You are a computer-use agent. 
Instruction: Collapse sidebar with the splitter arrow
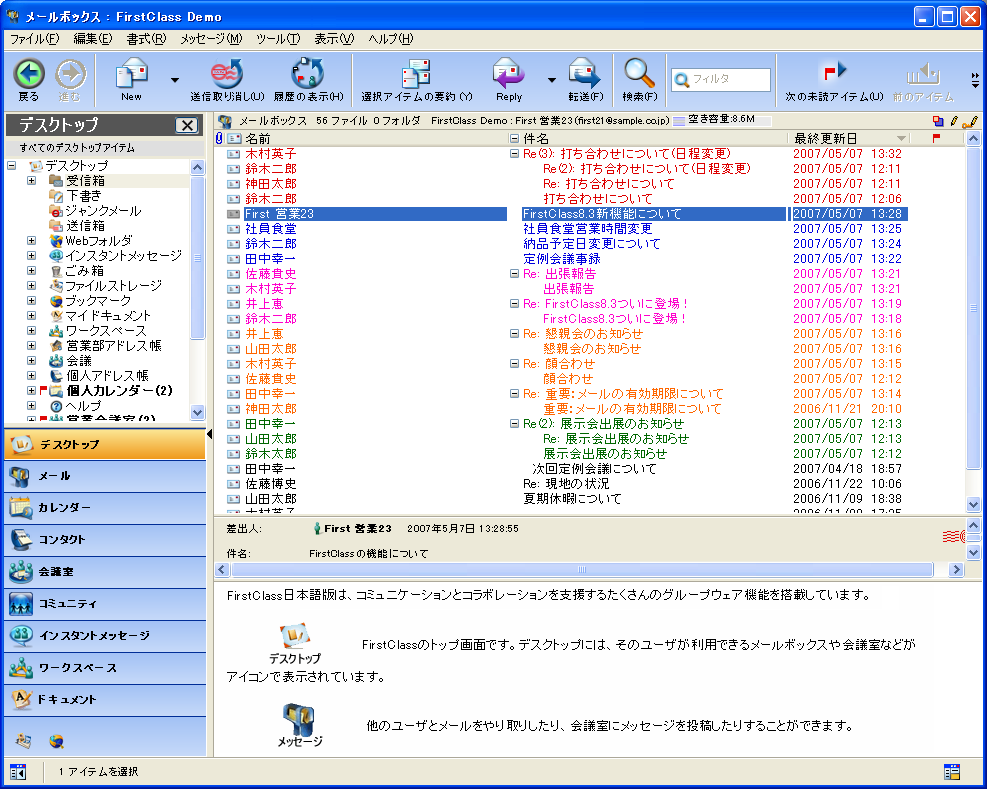coord(210,434)
